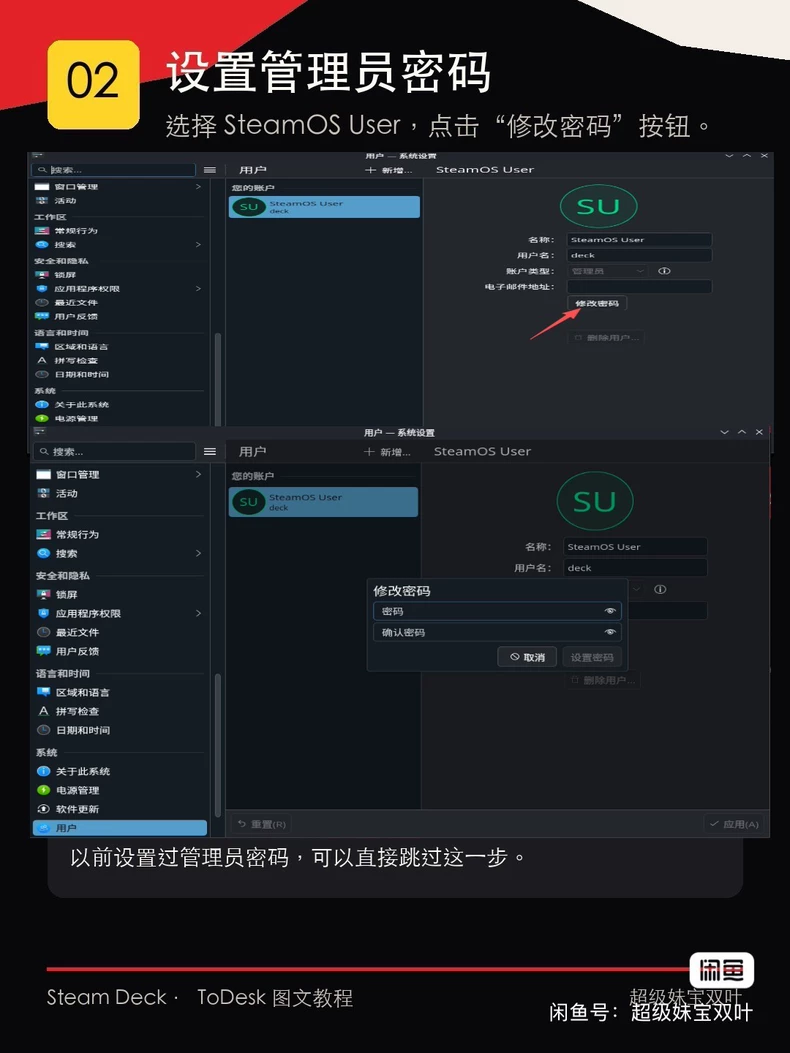
Task: Focus the 确认密码 input field
Action: (x=497, y=632)
